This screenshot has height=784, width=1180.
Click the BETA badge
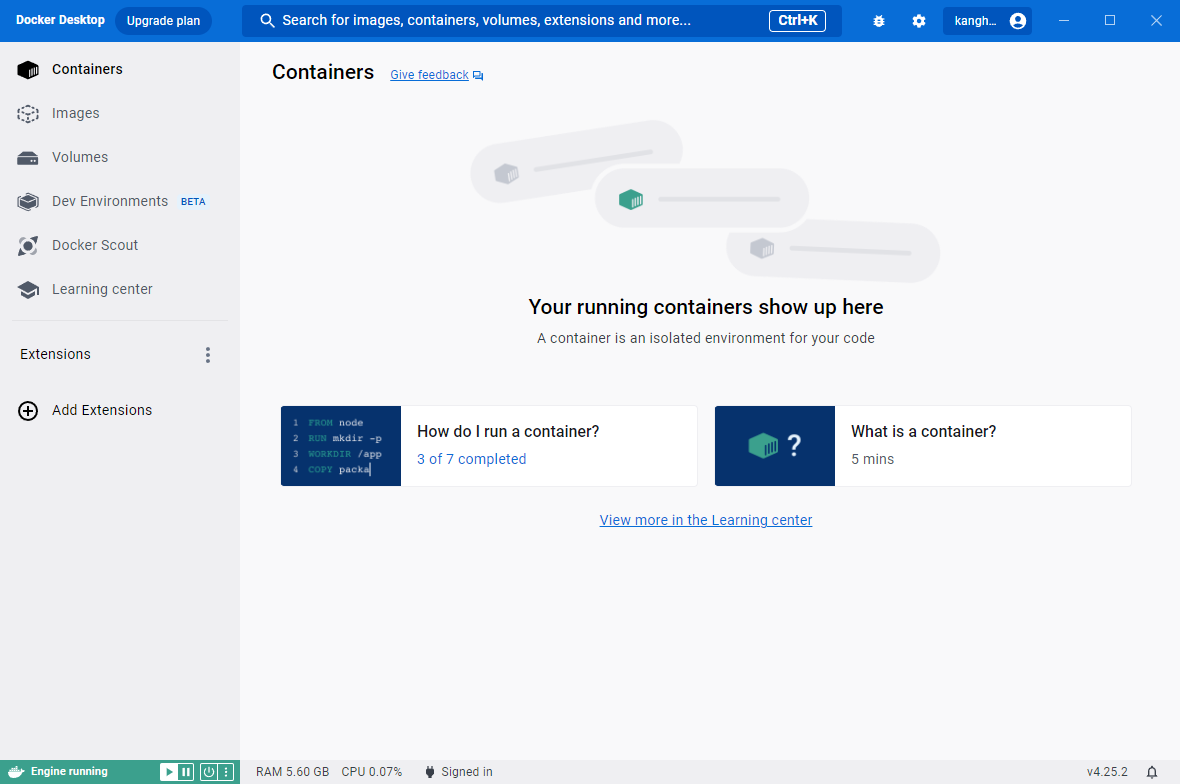193,202
